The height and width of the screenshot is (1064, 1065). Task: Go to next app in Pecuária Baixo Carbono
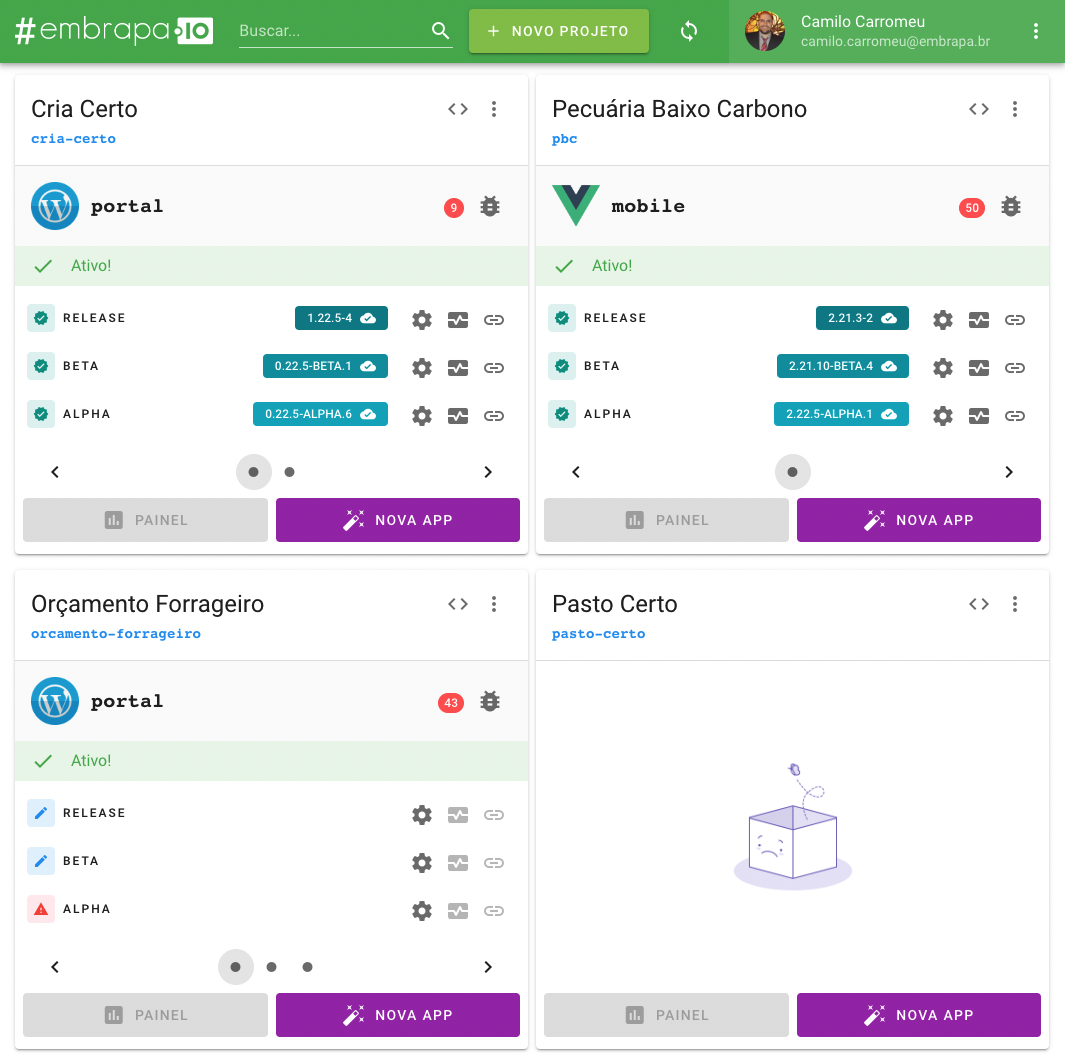pos(1009,472)
